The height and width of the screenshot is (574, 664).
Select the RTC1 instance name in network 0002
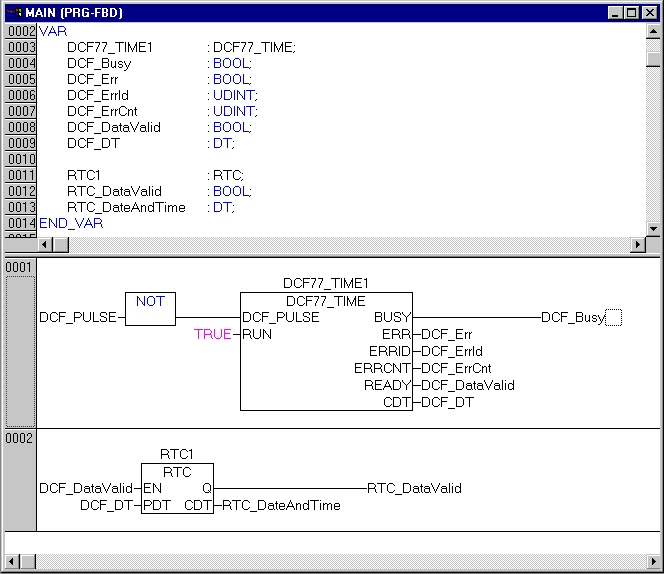[177, 454]
